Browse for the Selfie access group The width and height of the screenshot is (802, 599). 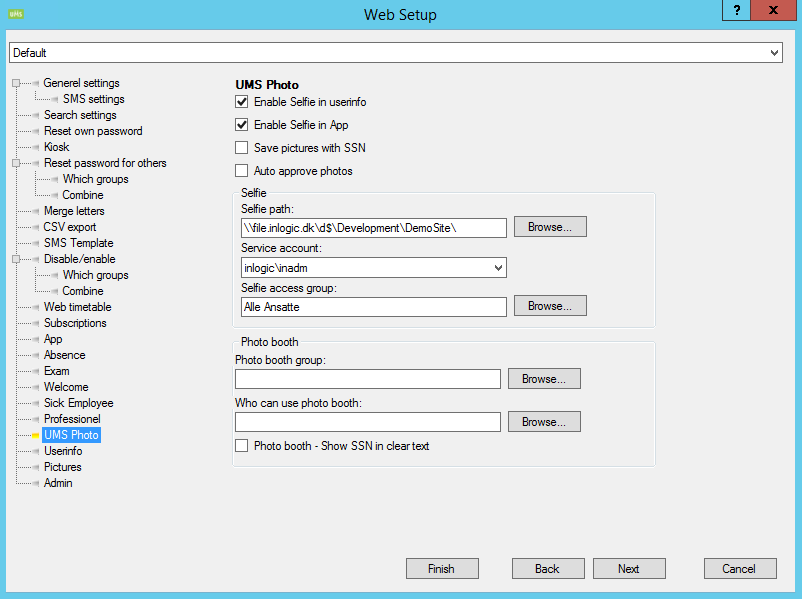click(x=550, y=306)
